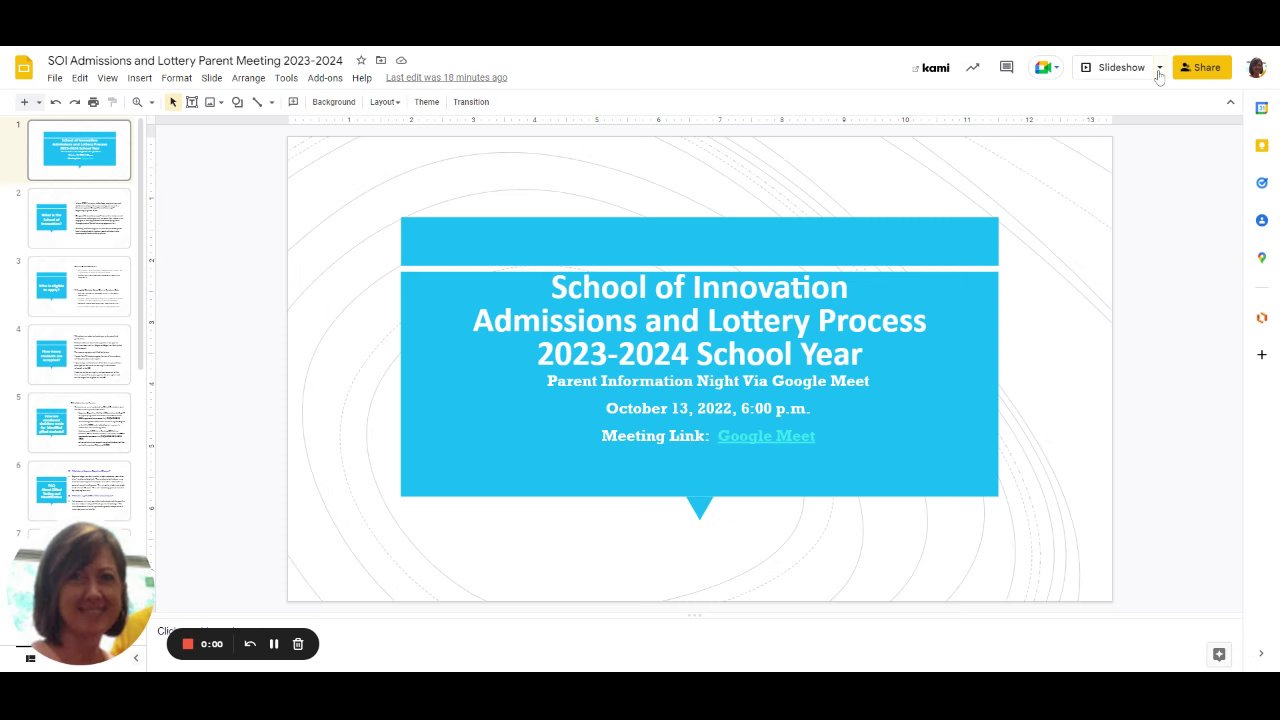Expand the Slideshow options arrow

pos(1160,68)
